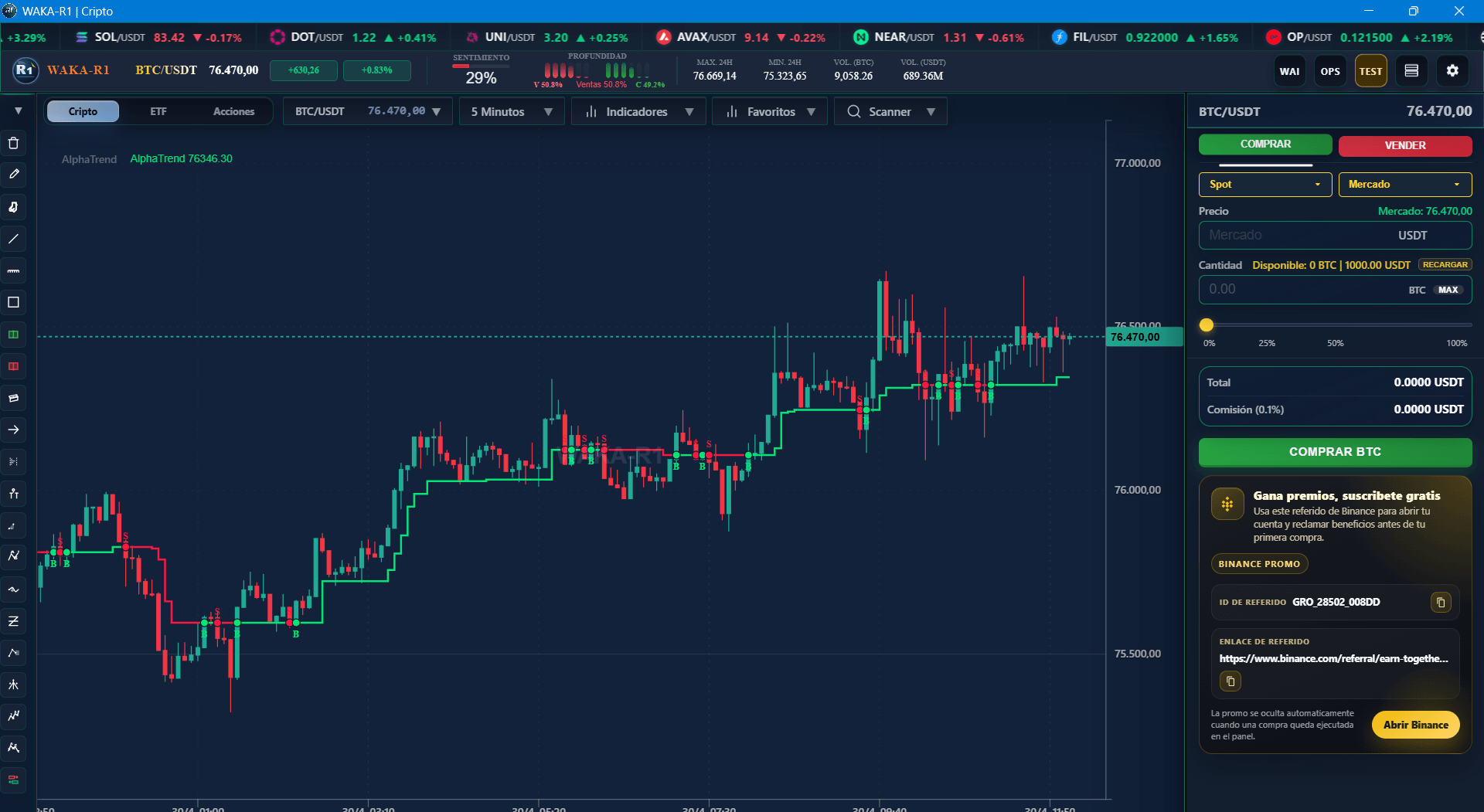Select the trend line tool
This screenshot has height=812, width=1484.
(13, 239)
